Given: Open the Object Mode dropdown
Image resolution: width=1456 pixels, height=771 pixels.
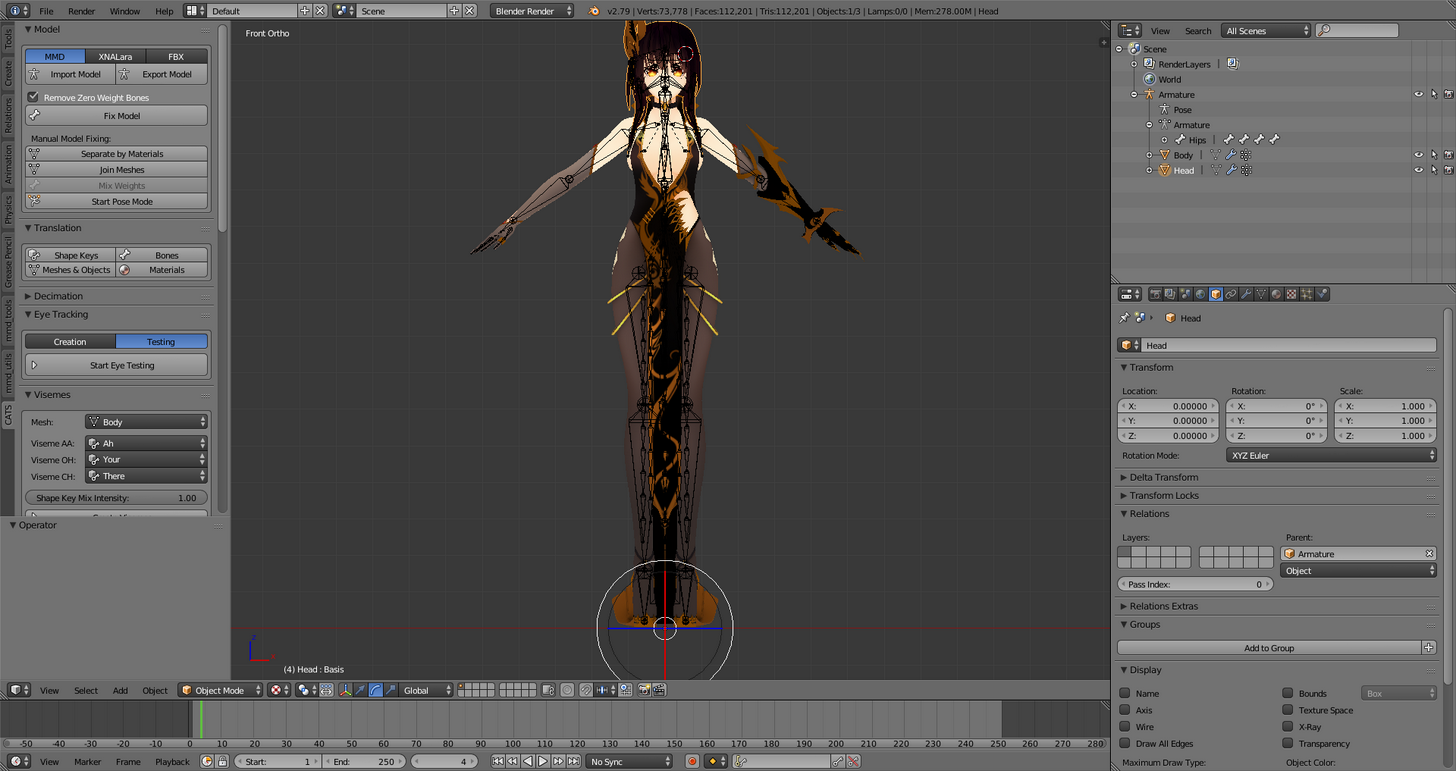Looking at the screenshot, I should (221, 690).
